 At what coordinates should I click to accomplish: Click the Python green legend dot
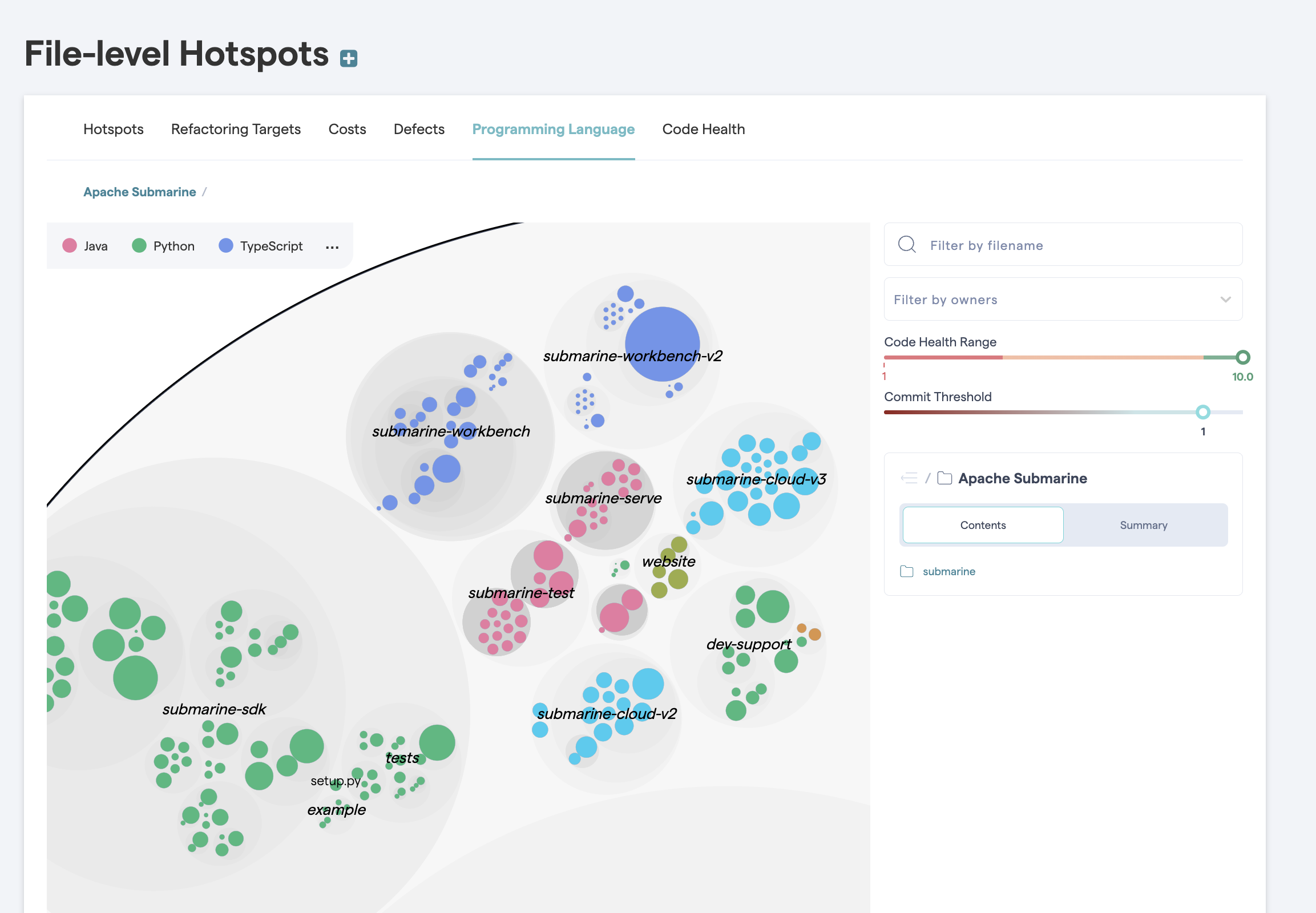[139, 246]
